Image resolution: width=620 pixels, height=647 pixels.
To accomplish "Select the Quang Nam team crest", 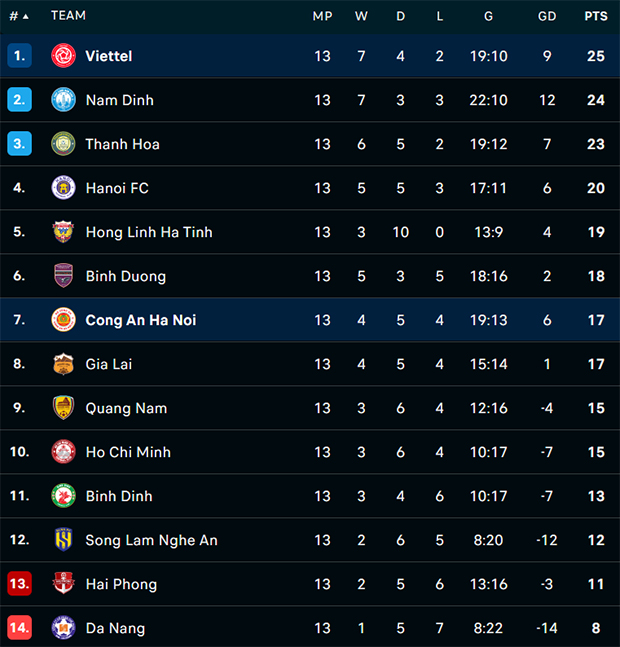I will [63, 408].
